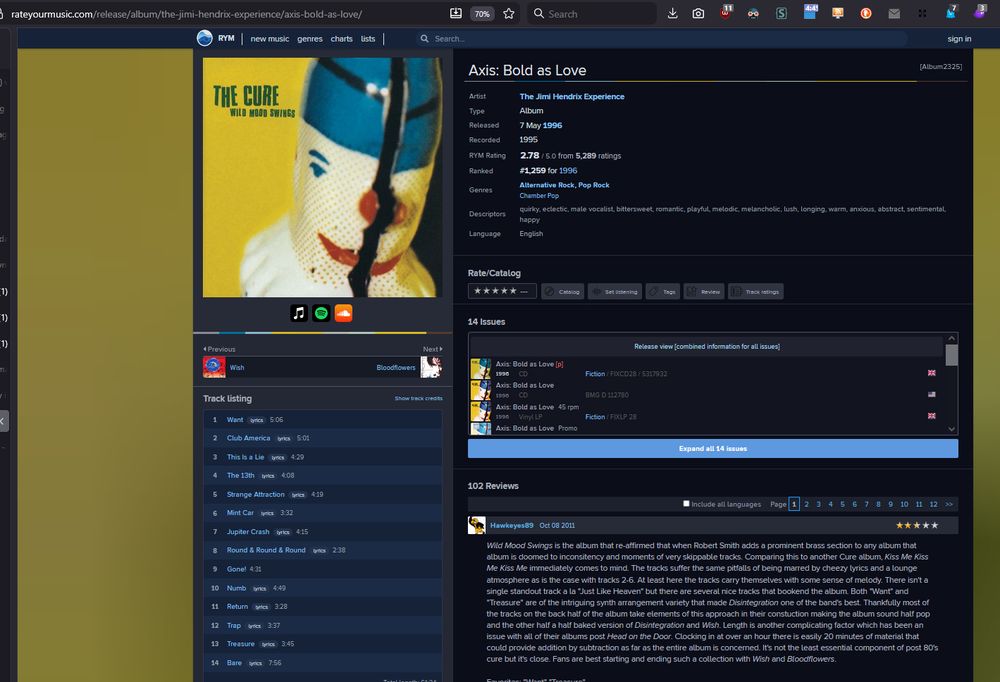
Task: Click in the RYM search field
Action: 663,39
